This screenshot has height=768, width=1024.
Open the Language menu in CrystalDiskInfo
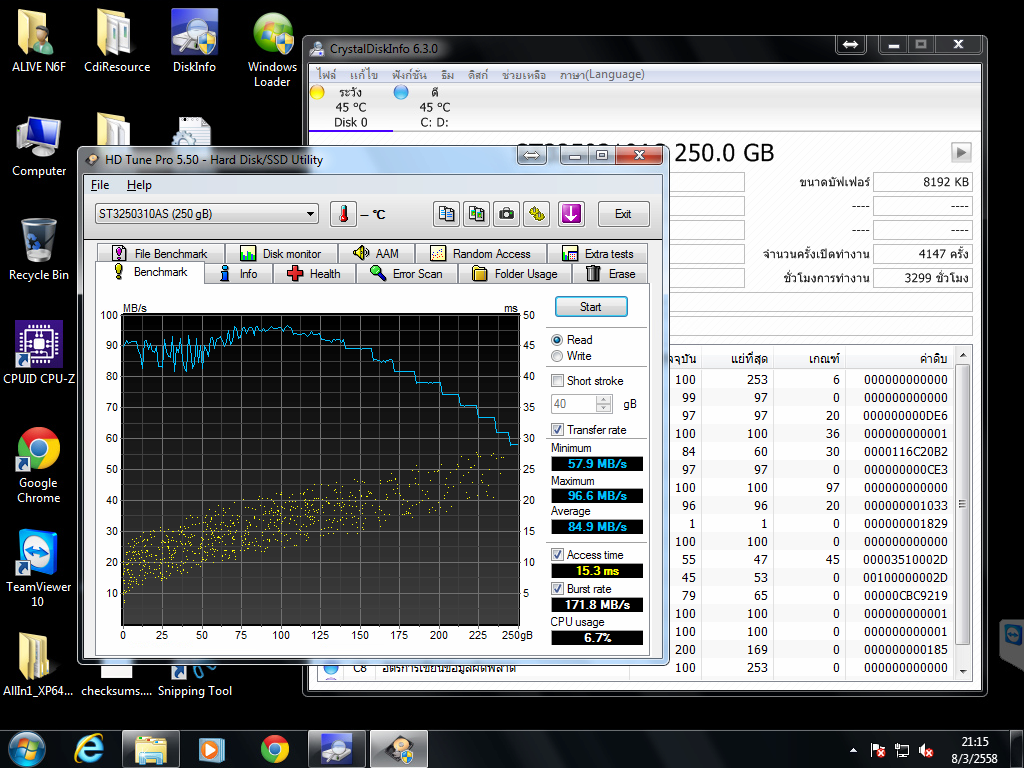[x=602, y=75]
